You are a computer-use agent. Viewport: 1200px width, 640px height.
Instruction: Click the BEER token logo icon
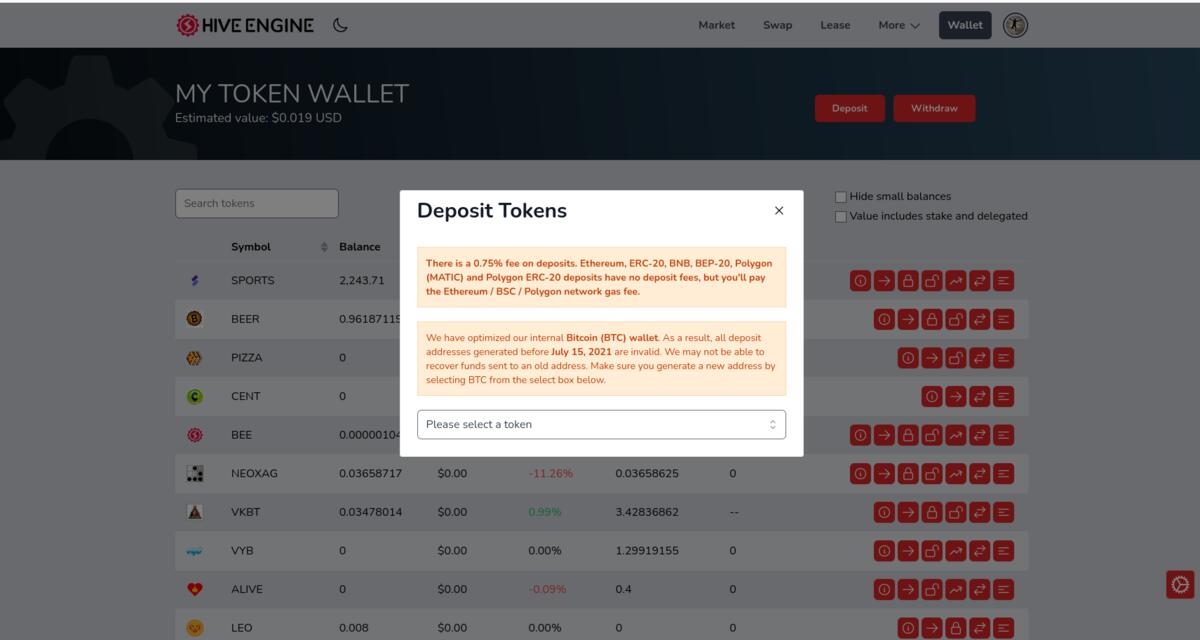coord(195,319)
